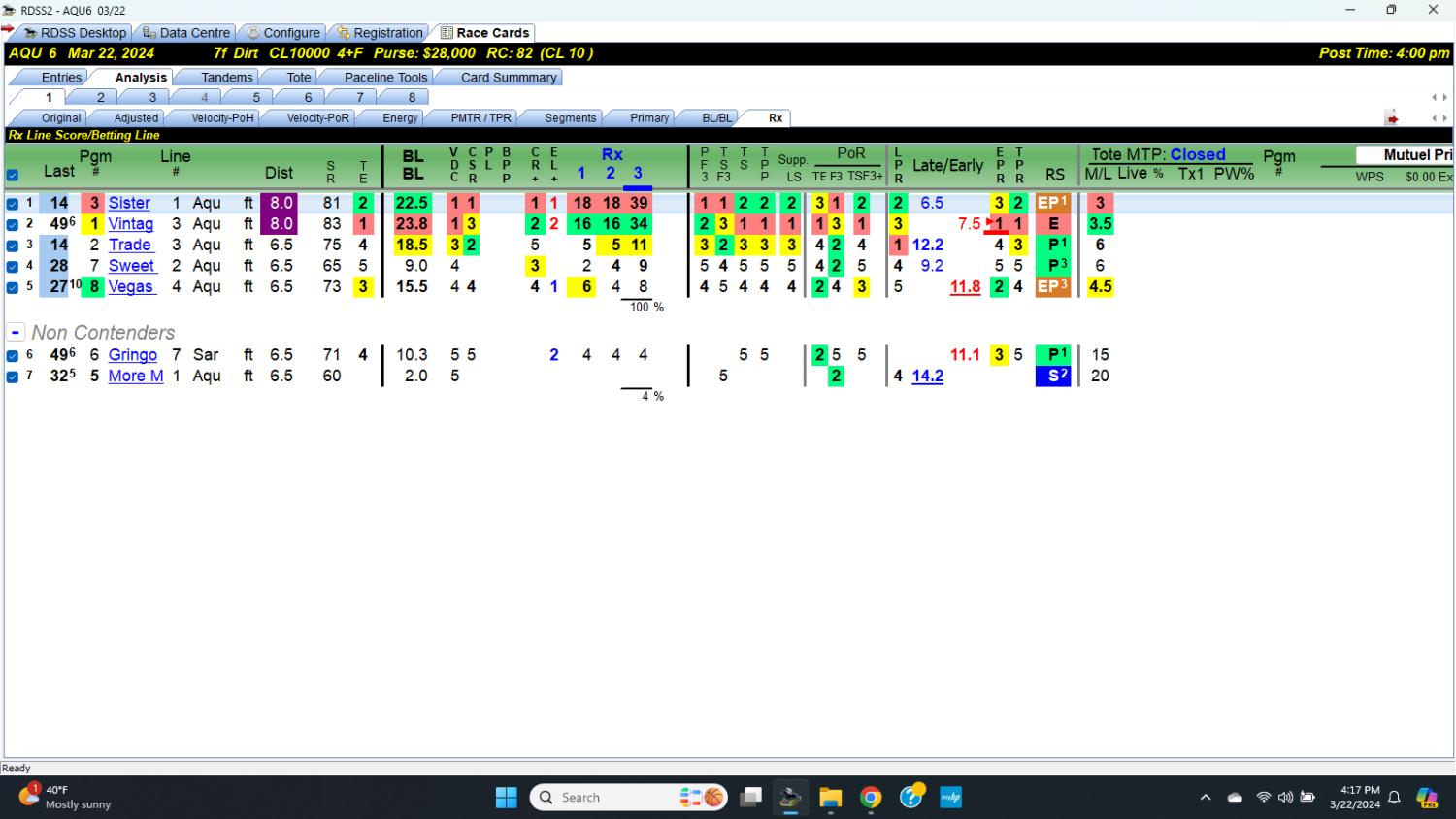This screenshot has height=819, width=1456.
Task: Click the purple 8.0 distance cell for Sister
Action: 281,203
